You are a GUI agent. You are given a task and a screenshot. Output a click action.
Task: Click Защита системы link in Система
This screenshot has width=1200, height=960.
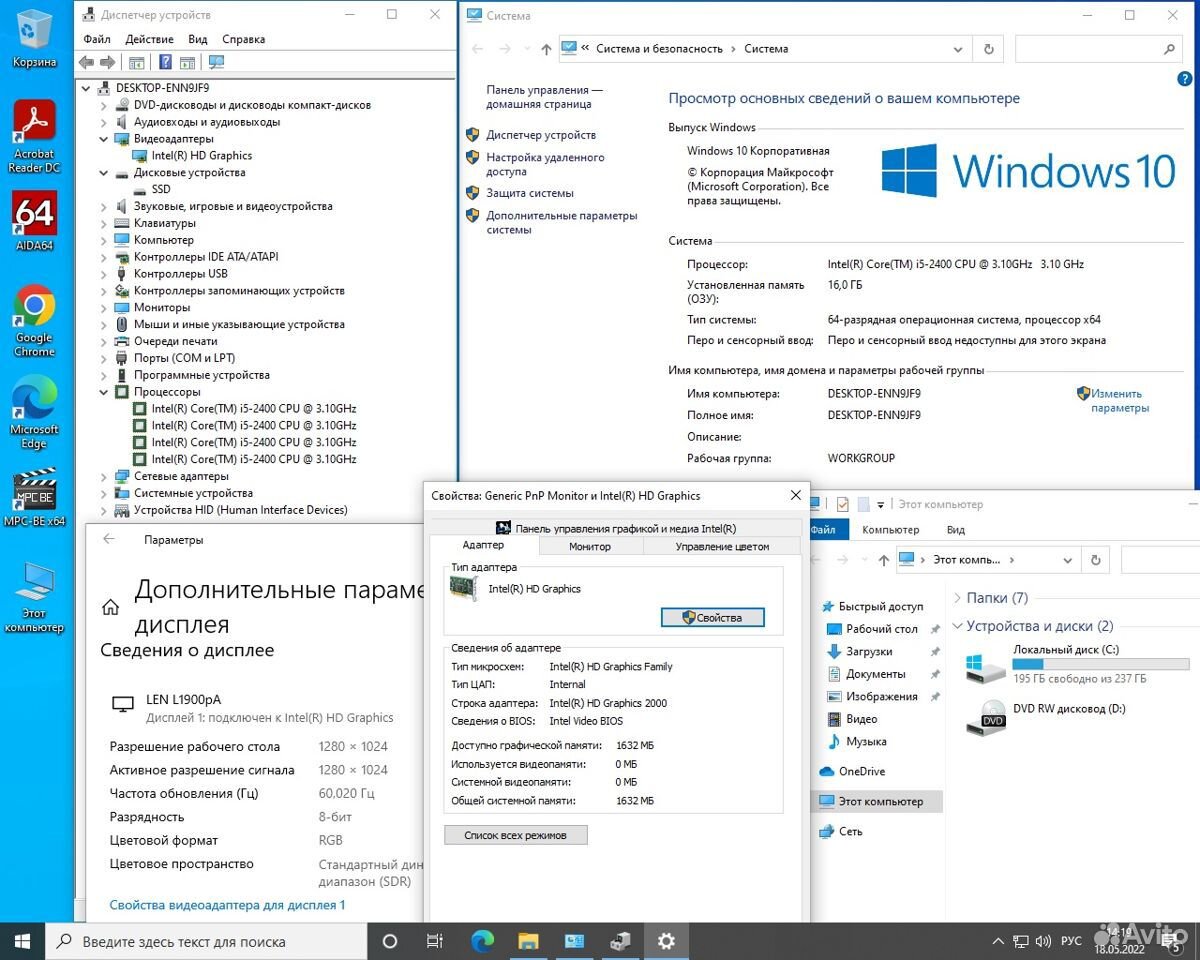pos(530,193)
